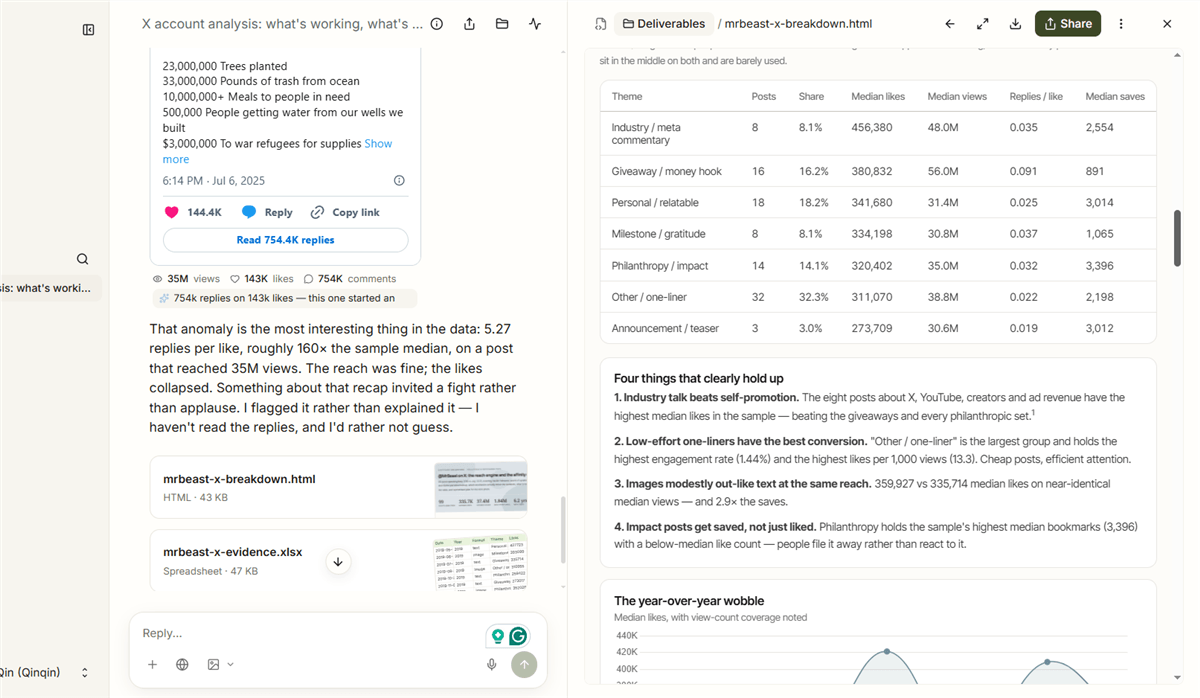Click the green Share button
Viewport: 1200px width, 698px height.
coord(1068,24)
